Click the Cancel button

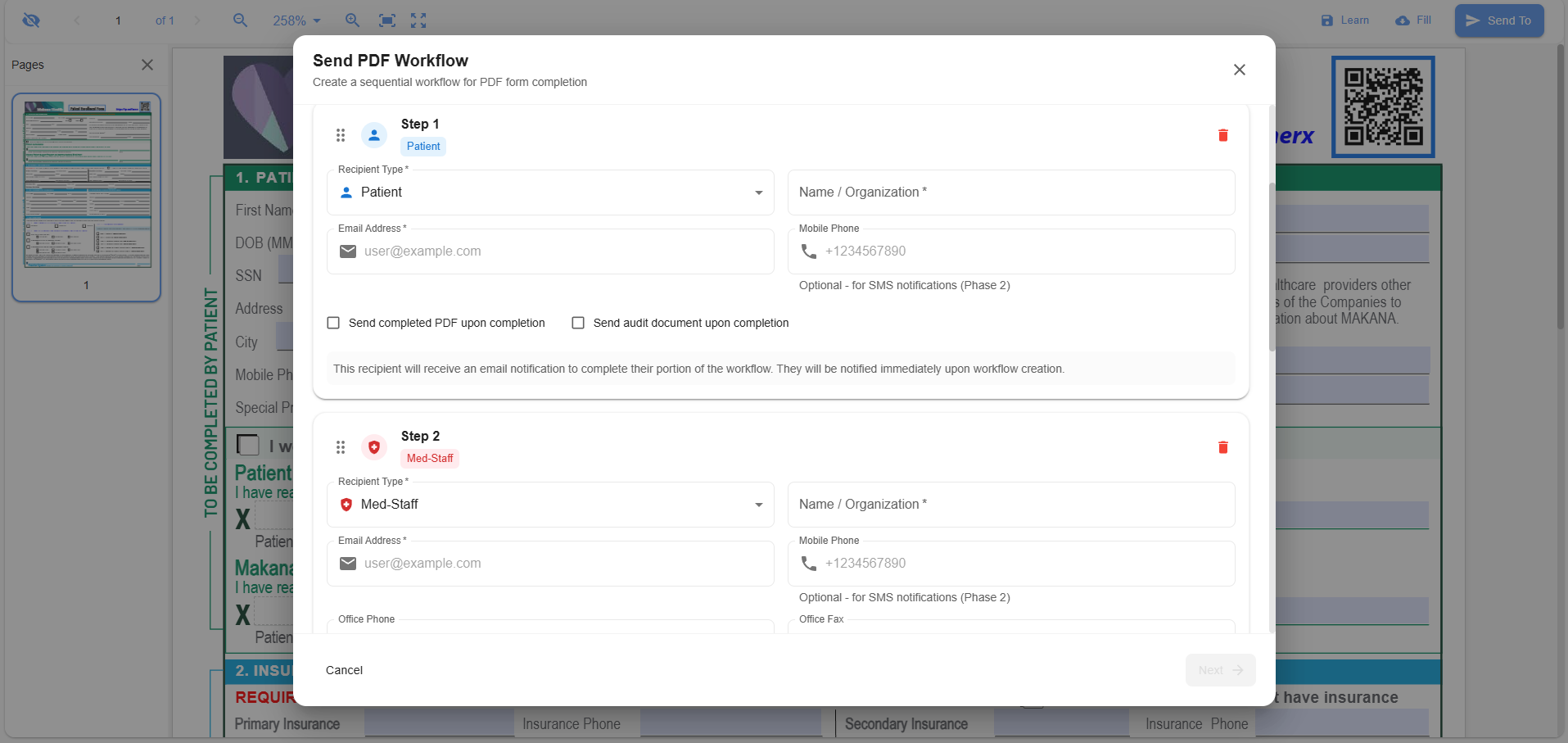344,670
